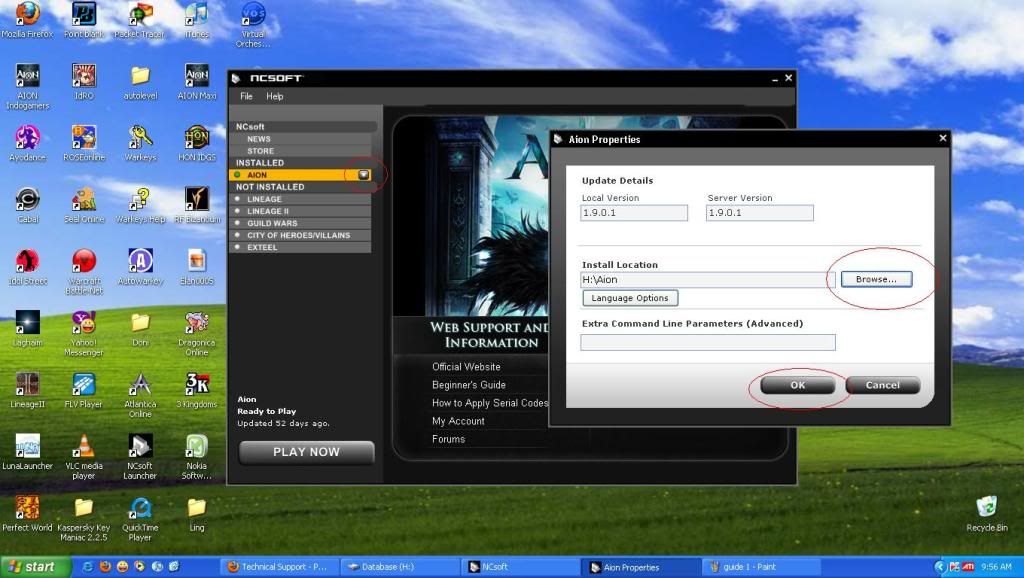Image resolution: width=1024 pixels, height=578 pixels.
Task: Open File menu in NCsoft launcher
Action: (x=246, y=96)
